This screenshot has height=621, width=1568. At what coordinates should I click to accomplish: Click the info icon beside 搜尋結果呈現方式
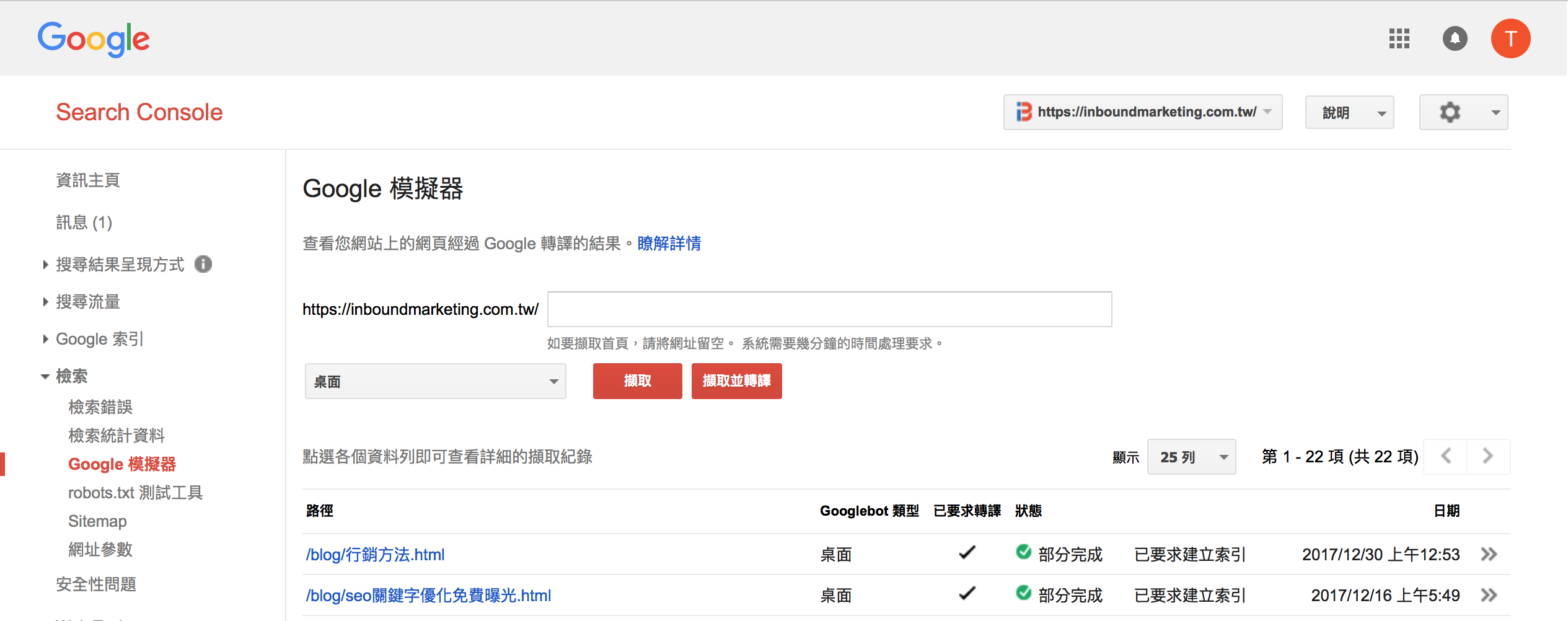(x=205, y=264)
